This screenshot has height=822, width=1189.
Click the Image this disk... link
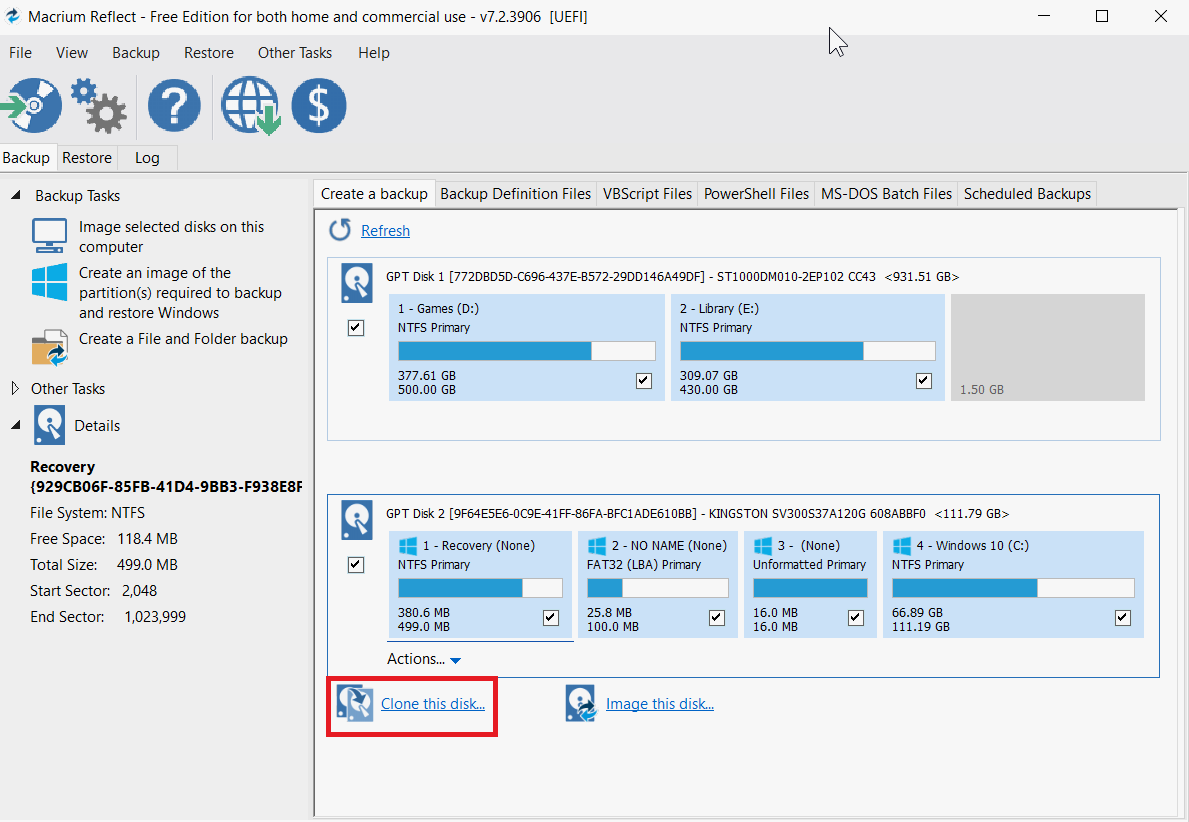click(x=660, y=704)
